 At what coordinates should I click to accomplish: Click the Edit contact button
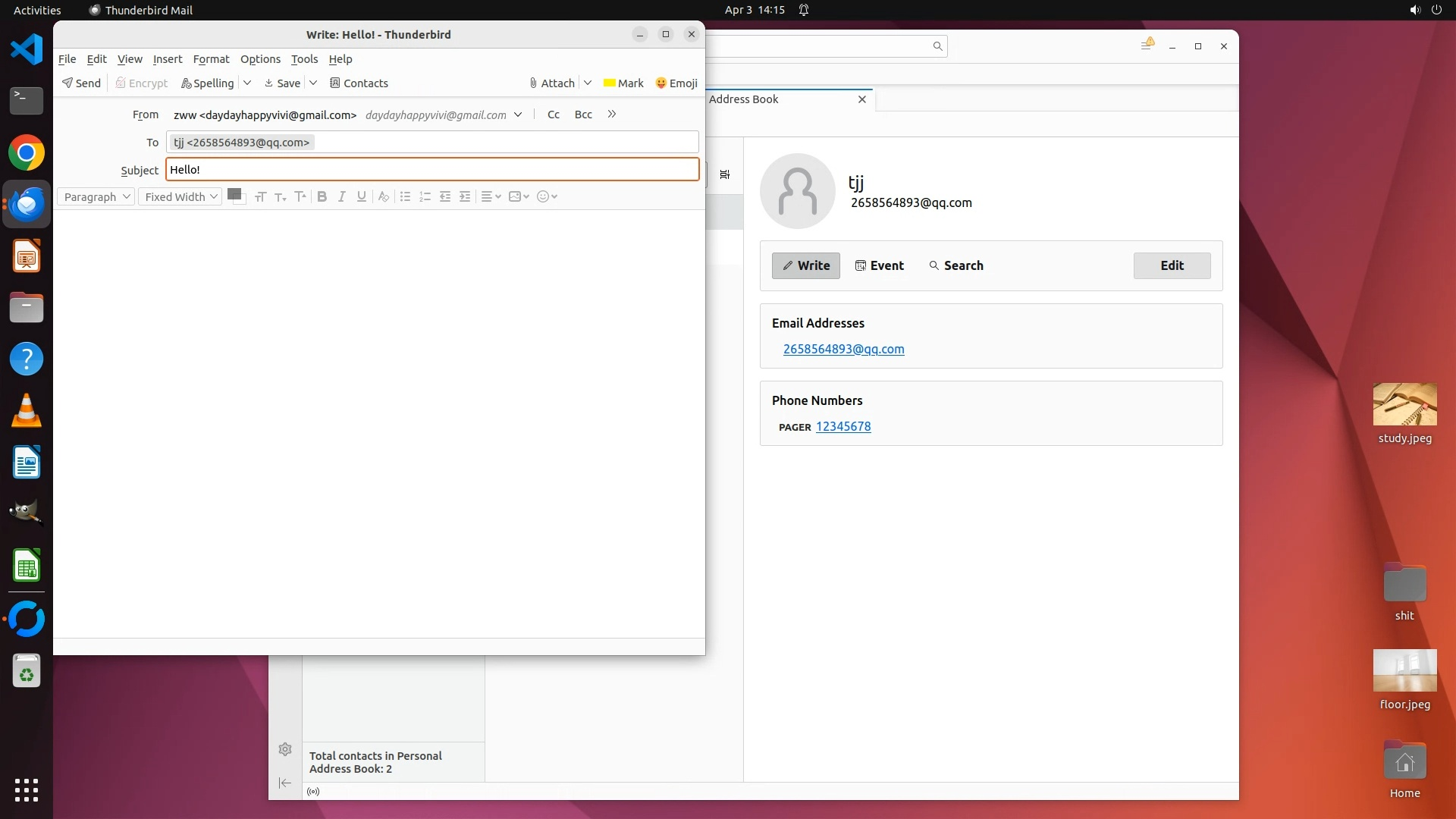(x=1172, y=265)
